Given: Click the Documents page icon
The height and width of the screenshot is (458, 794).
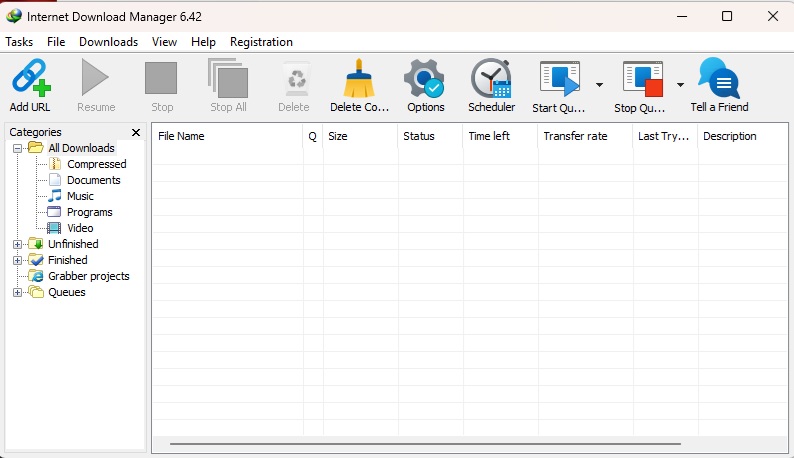Looking at the screenshot, I should point(55,180).
